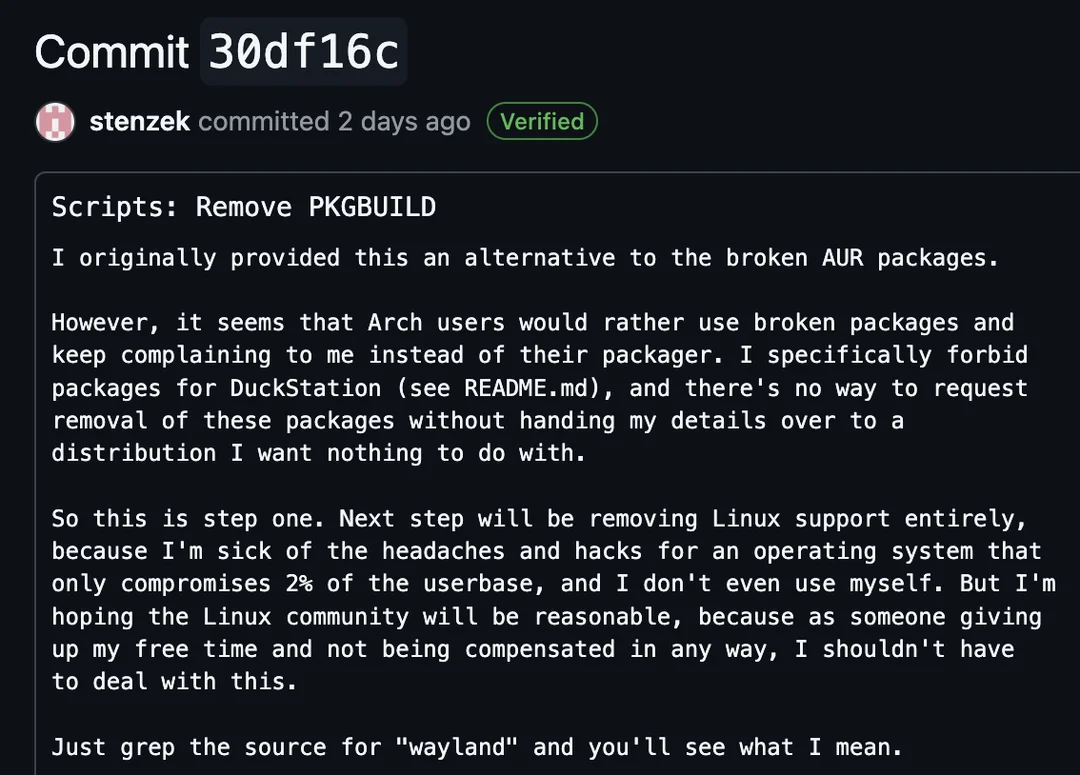Click the "Scripts: Remove PKGBUILD" commit title
1080x775 pixels.
click(x=243, y=207)
